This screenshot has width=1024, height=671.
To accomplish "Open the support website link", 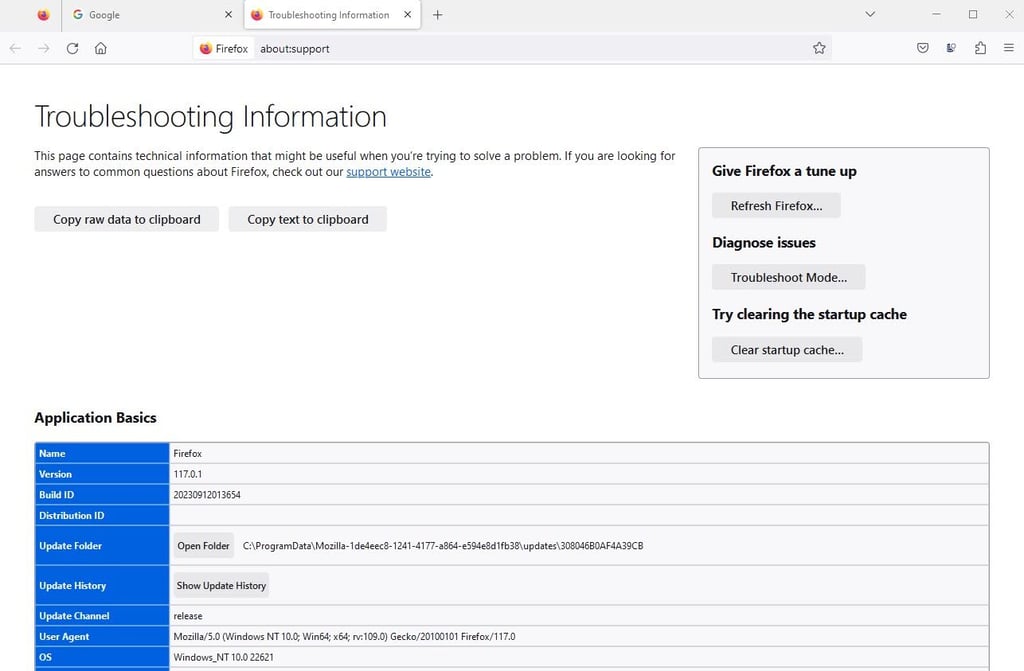I will point(389,172).
